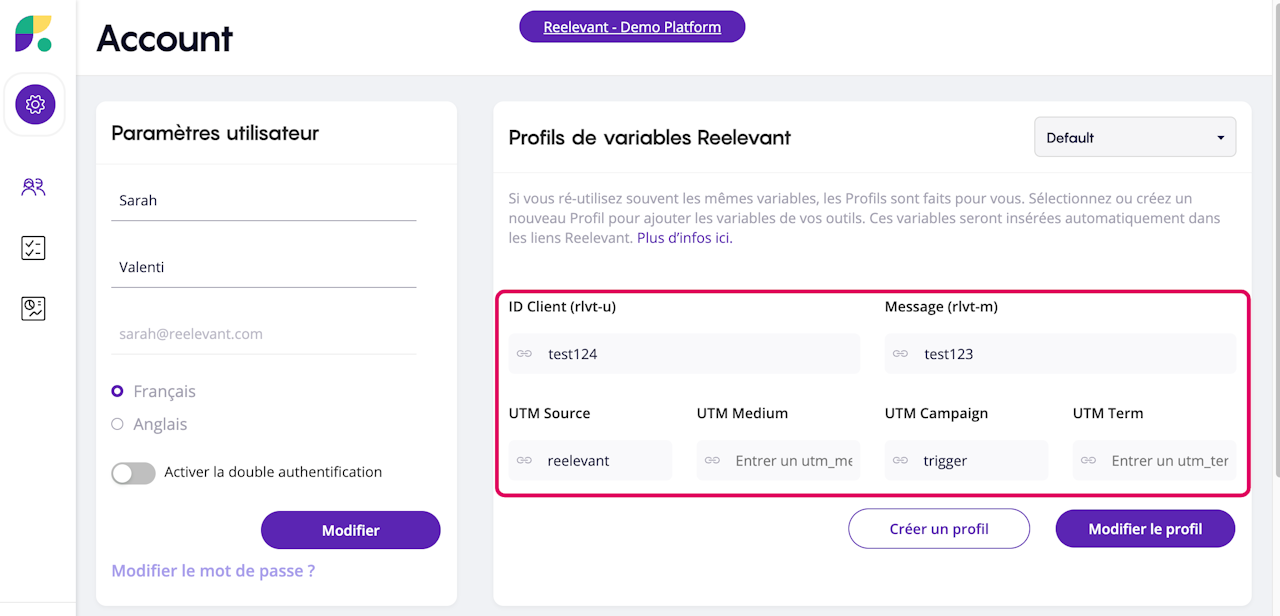Open the settings gear icon

coord(35,104)
